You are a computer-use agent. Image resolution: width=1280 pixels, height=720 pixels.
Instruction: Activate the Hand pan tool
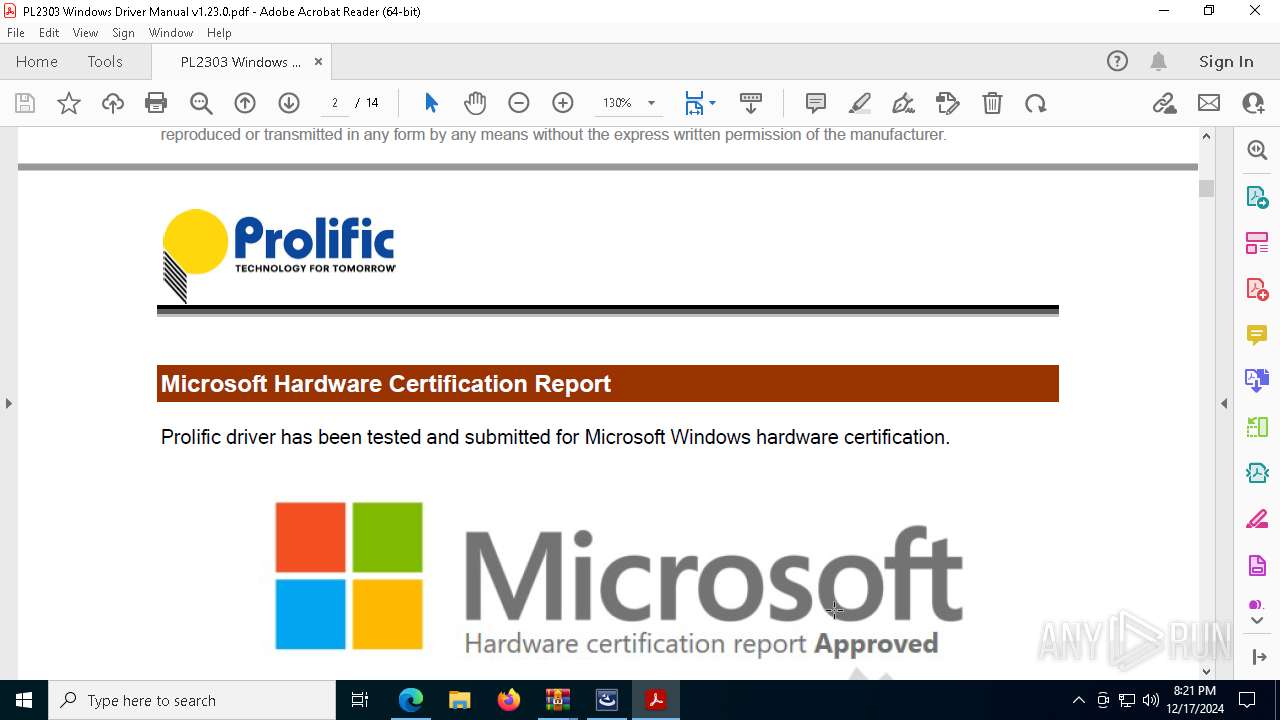pyautogui.click(x=475, y=103)
